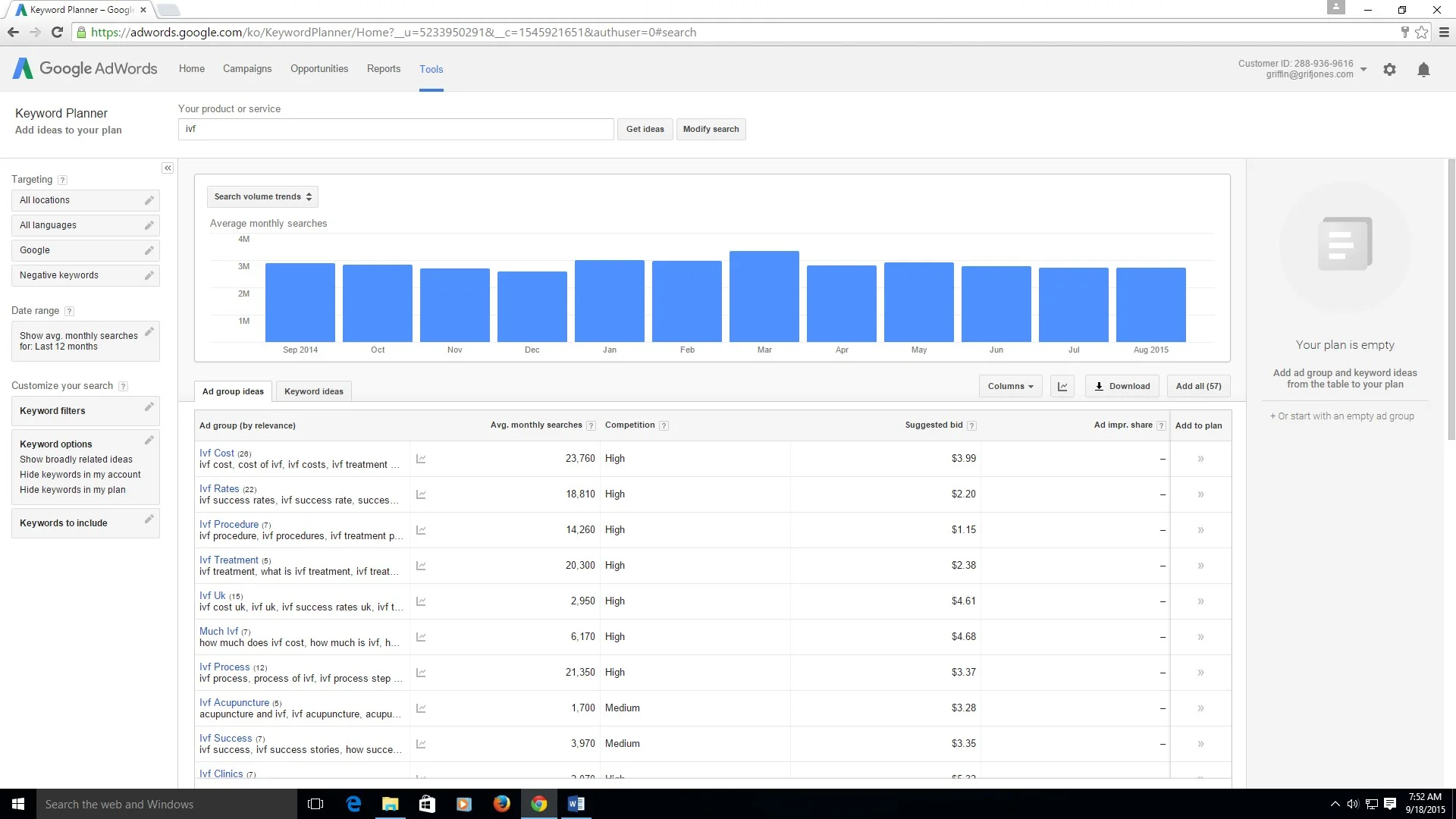1456x819 pixels.
Task: Show trend chart icon for Ivf Cost
Action: [x=421, y=459]
